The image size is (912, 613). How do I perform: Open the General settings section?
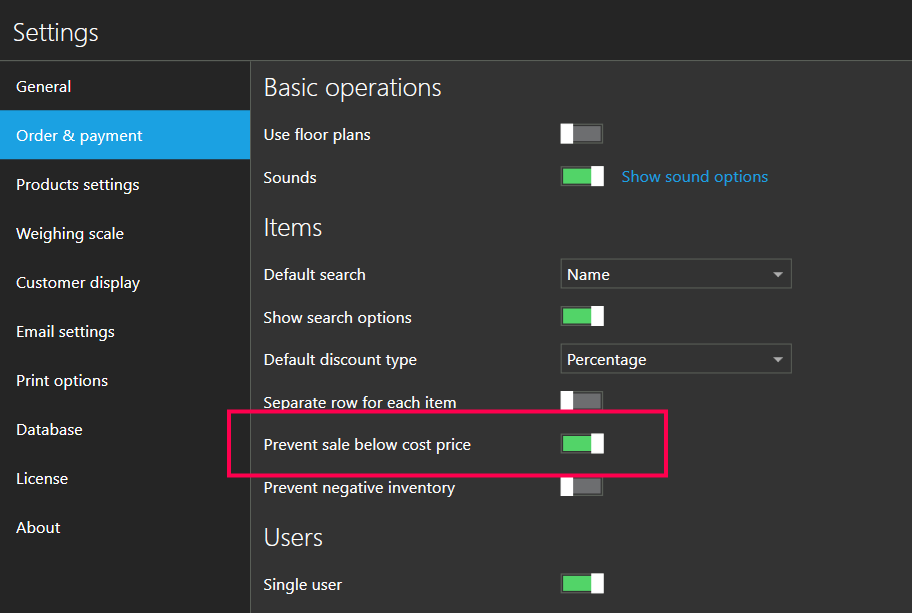click(44, 87)
